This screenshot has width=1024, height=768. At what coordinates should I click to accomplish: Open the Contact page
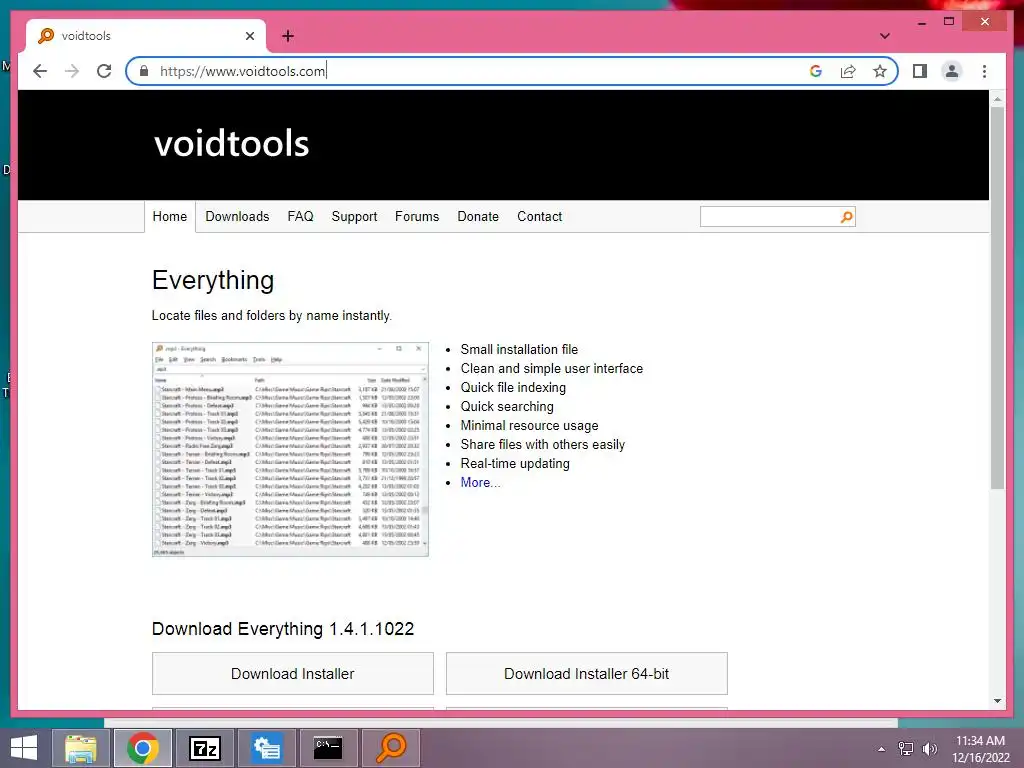pos(539,216)
